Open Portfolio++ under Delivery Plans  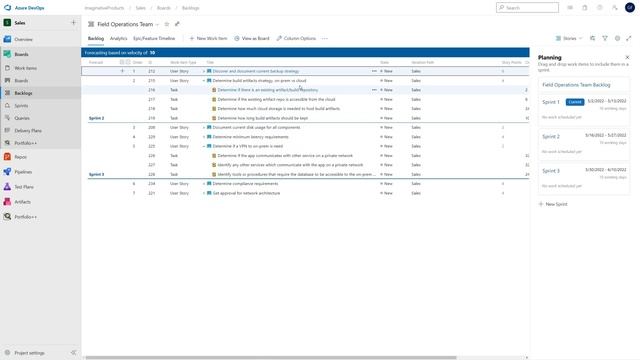(x=25, y=143)
